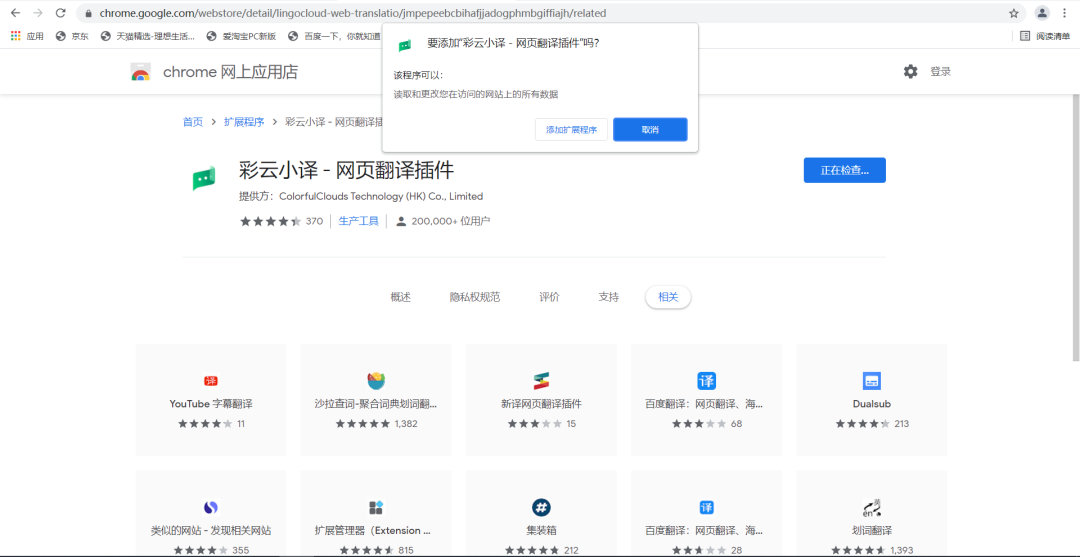Open the 新译网页翻译插件 title

pyautogui.click(x=541, y=403)
